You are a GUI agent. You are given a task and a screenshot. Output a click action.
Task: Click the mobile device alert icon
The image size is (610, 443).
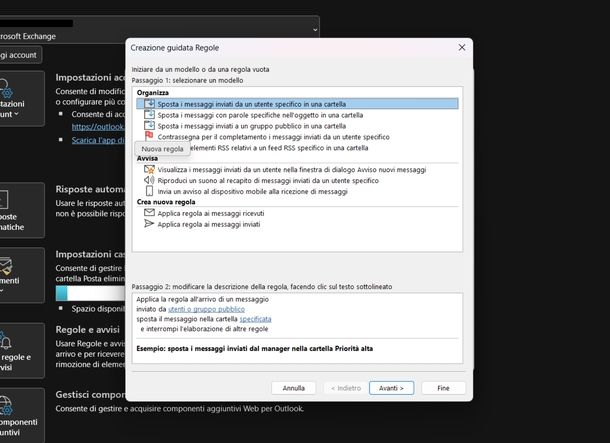[x=149, y=191]
